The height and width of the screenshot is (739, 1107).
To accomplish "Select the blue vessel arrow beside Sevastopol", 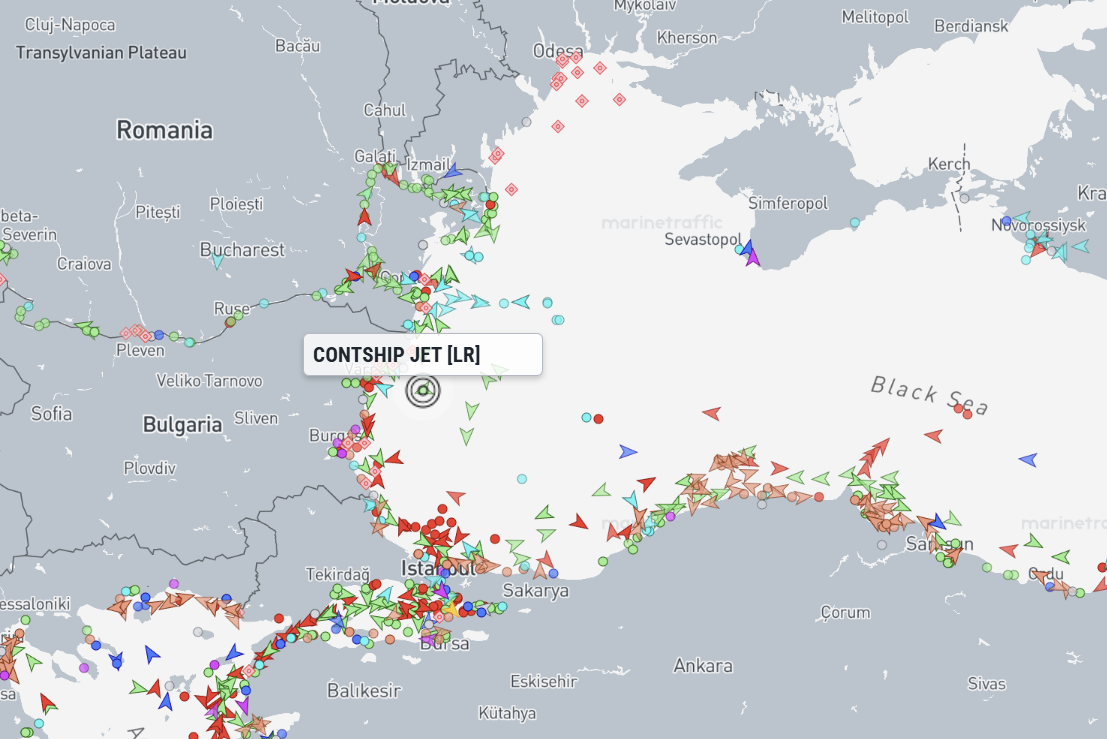I will tap(747, 247).
